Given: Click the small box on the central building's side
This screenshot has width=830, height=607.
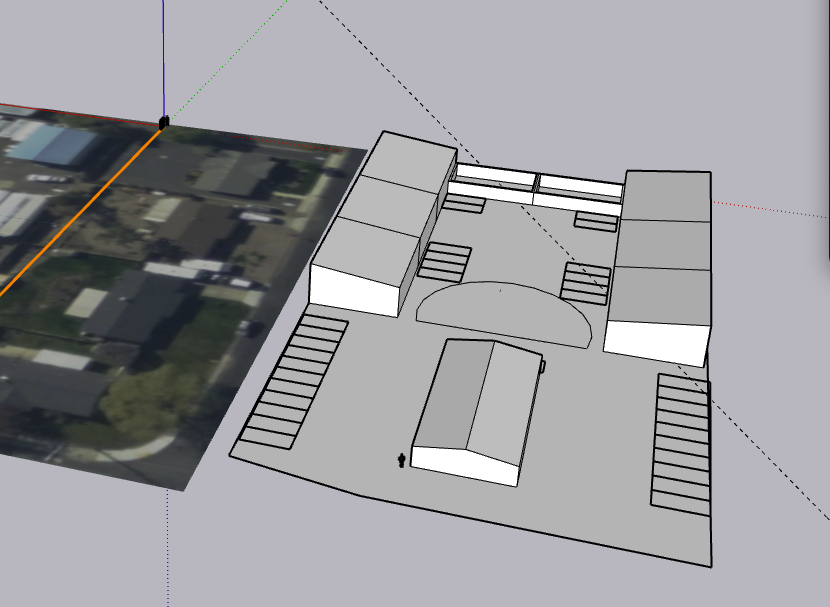Looking at the screenshot, I should point(542,367).
